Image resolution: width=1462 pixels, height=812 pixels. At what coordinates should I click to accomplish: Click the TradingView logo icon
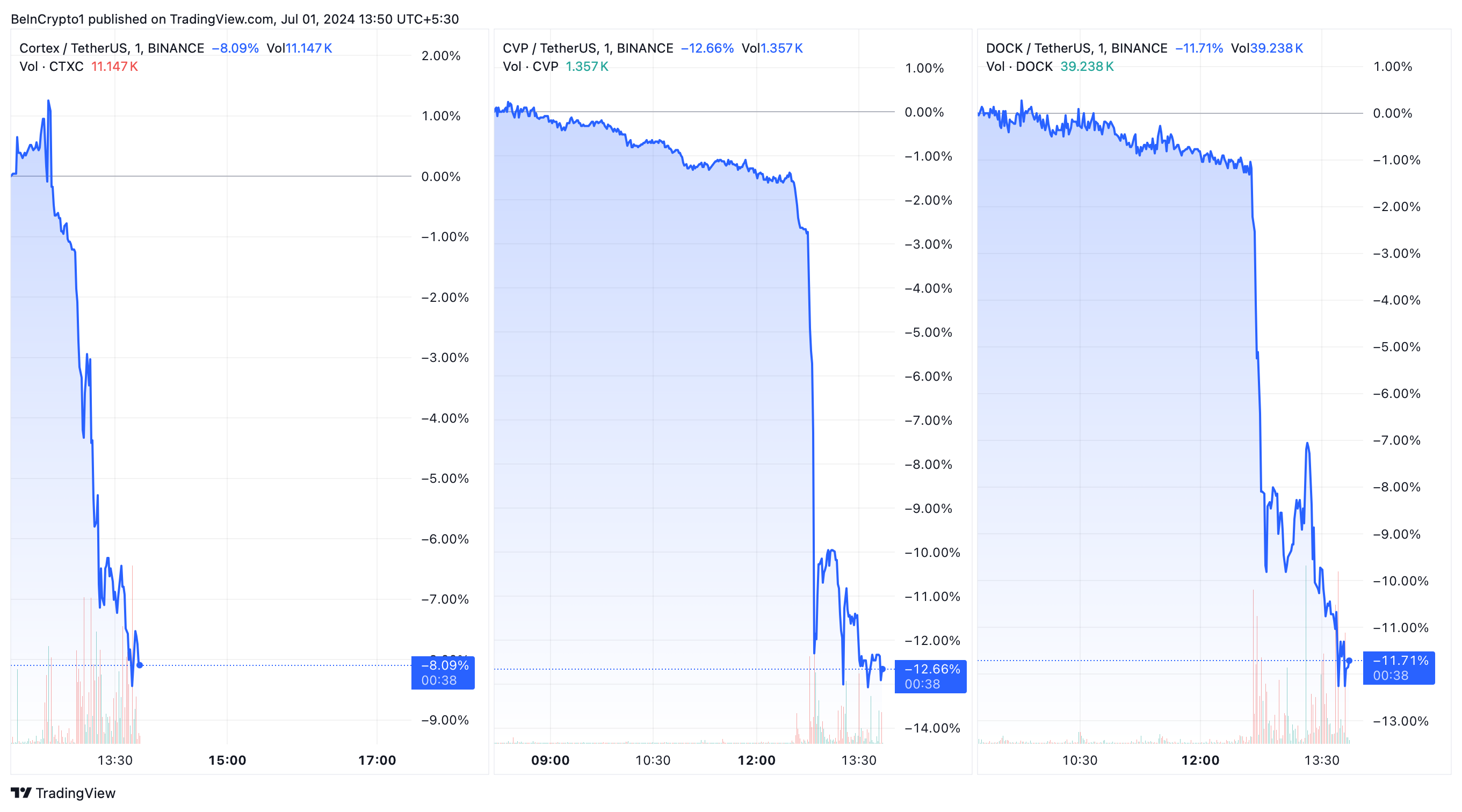tap(21, 792)
